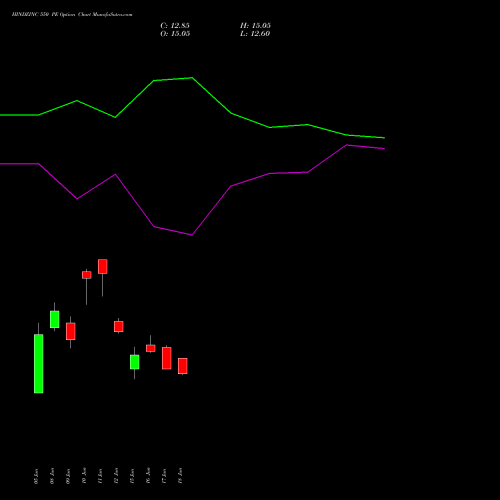The image size is (500, 500).
Task: Select the closing price value C: 12.85
Action: pyautogui.click(x=175, y=26)
